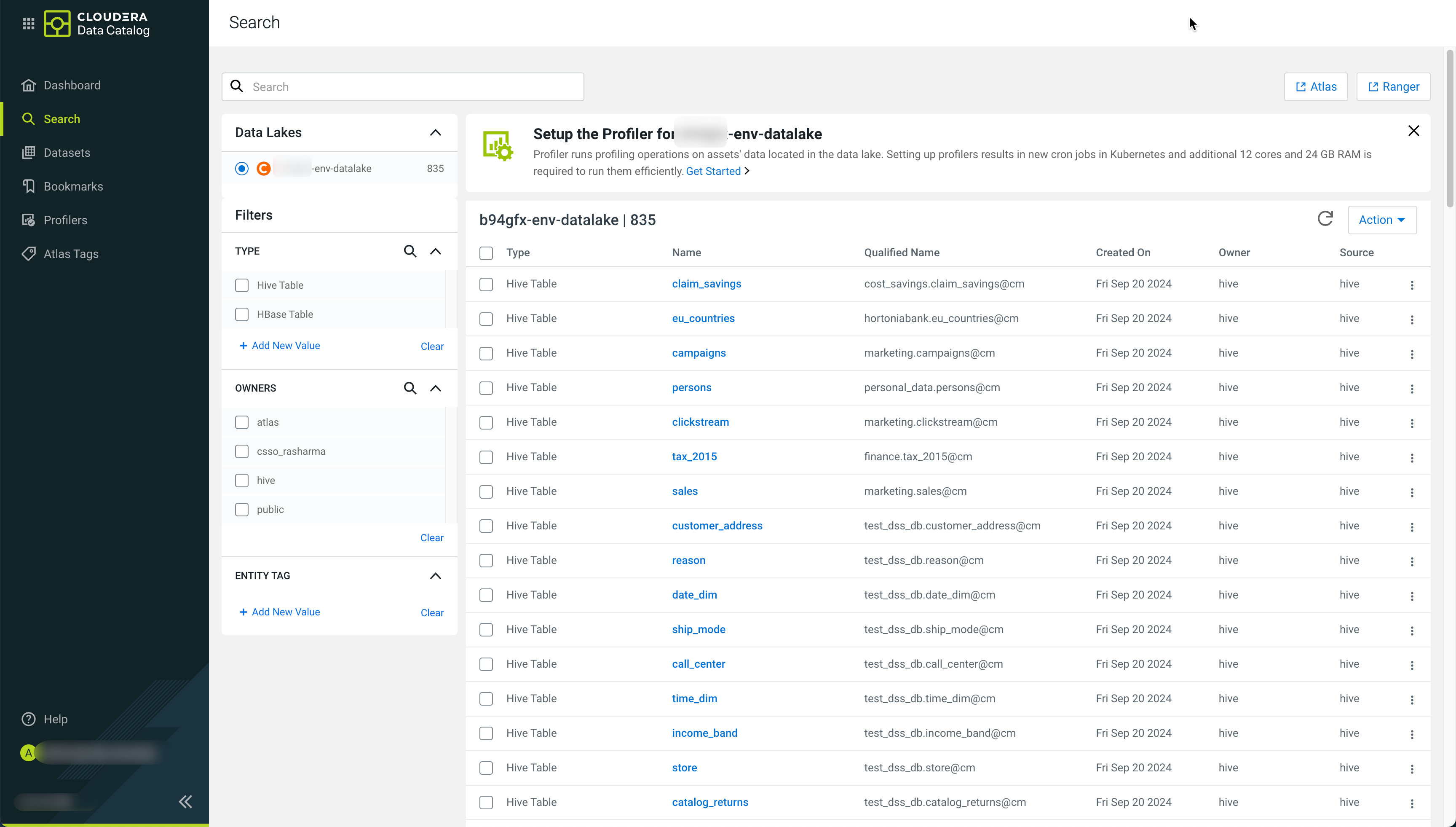Close the Profiler setup banner

click(1413, 131)
